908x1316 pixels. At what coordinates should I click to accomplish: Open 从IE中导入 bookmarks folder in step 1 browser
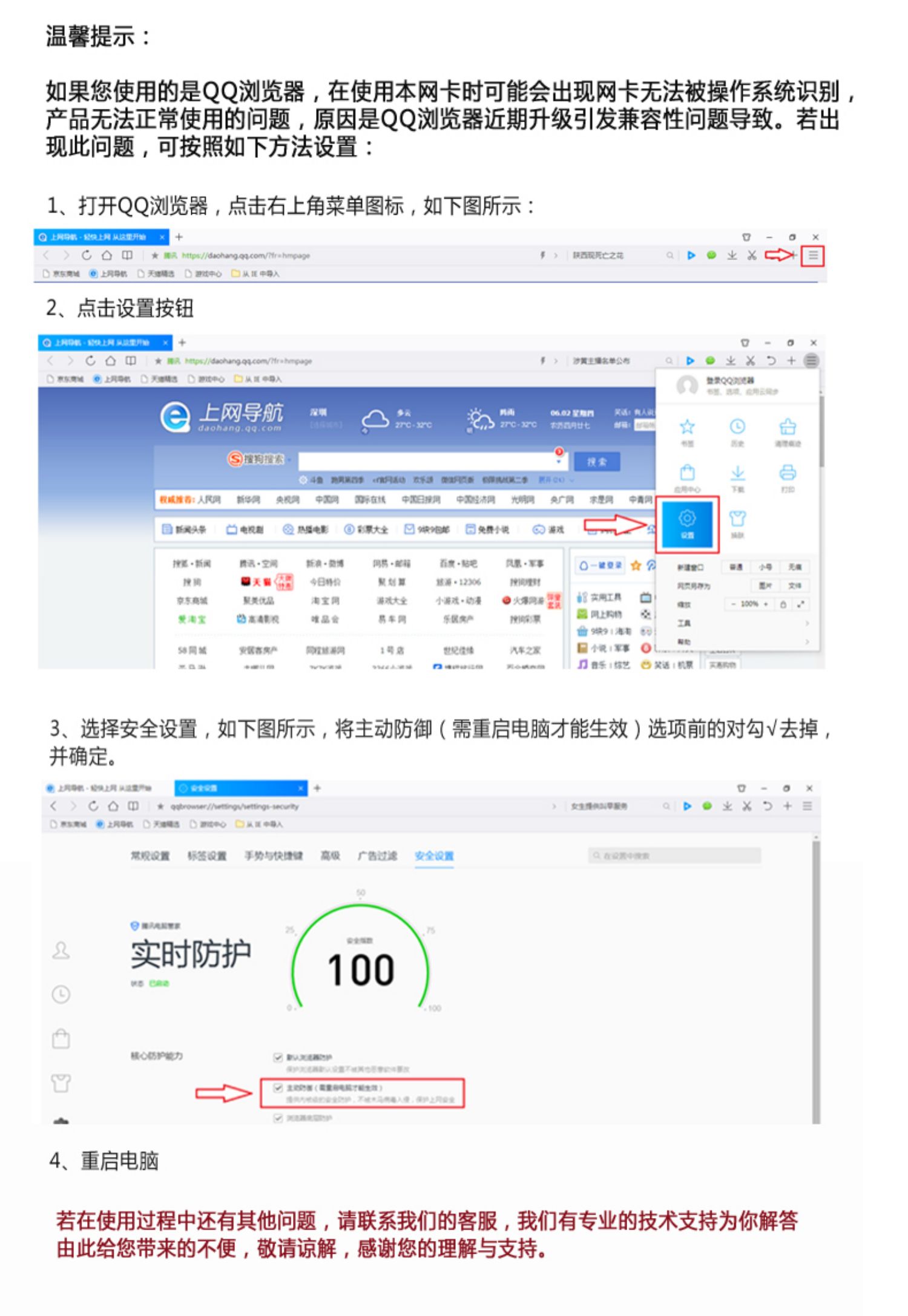[255, 274]
